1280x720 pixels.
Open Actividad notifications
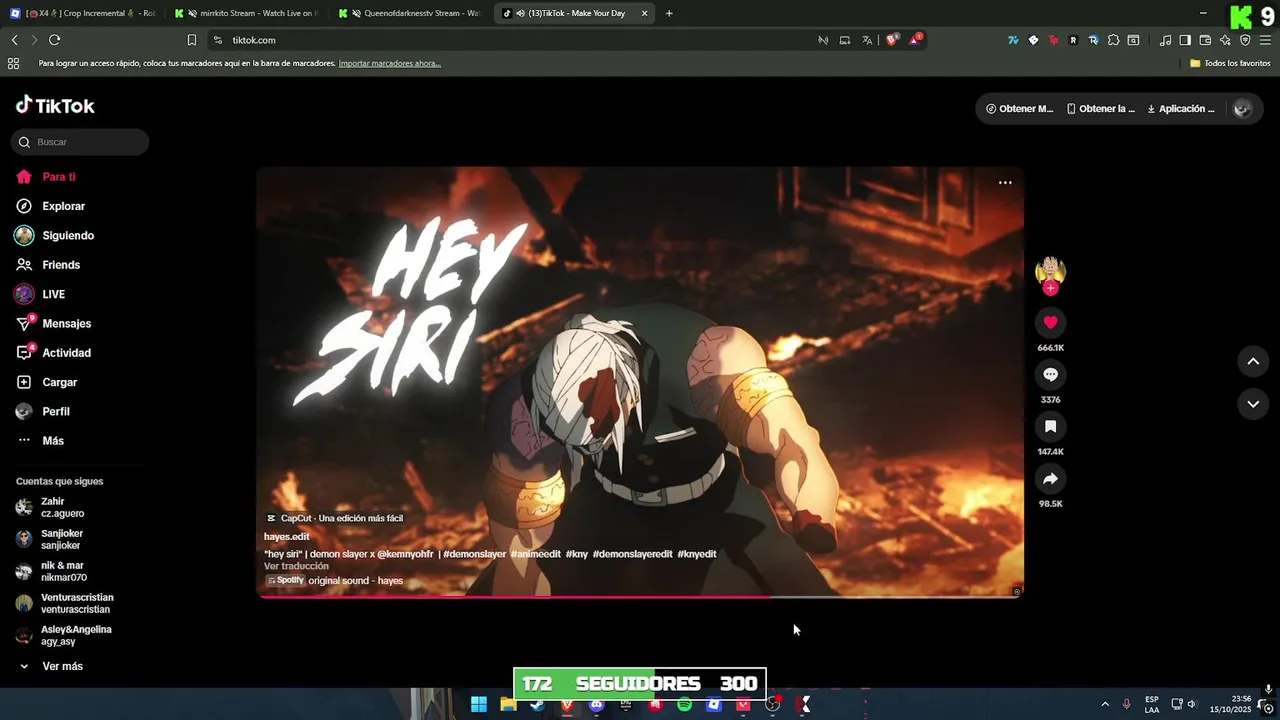54,353
